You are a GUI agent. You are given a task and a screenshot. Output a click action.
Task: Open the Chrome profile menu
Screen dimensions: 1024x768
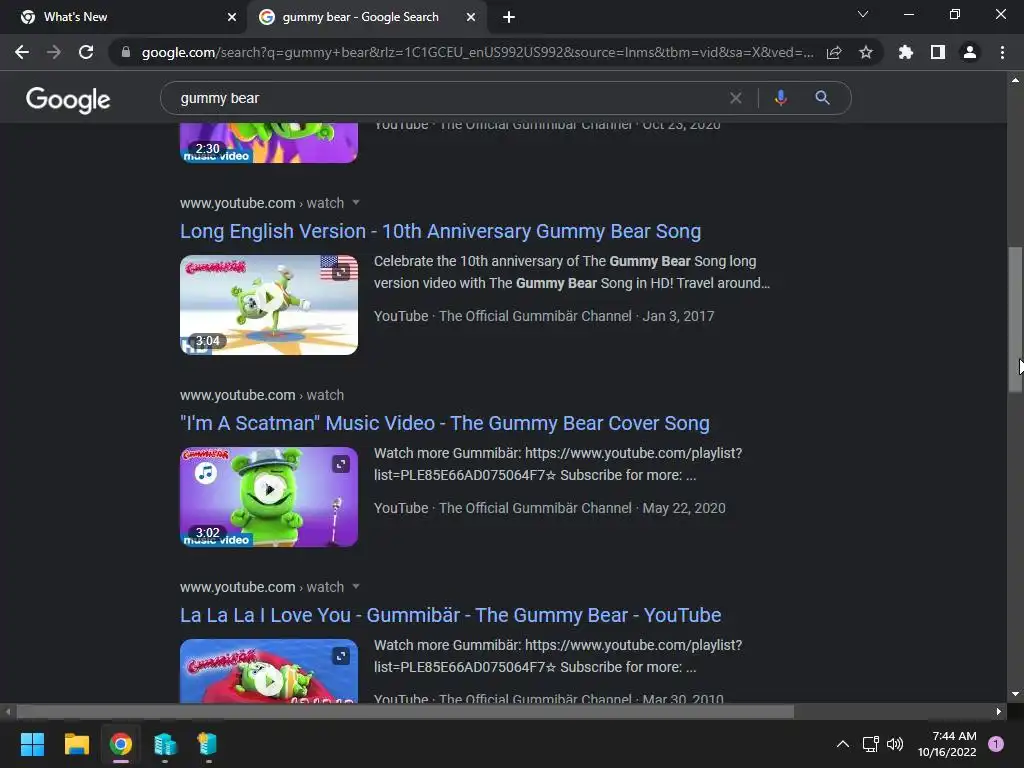970,52
